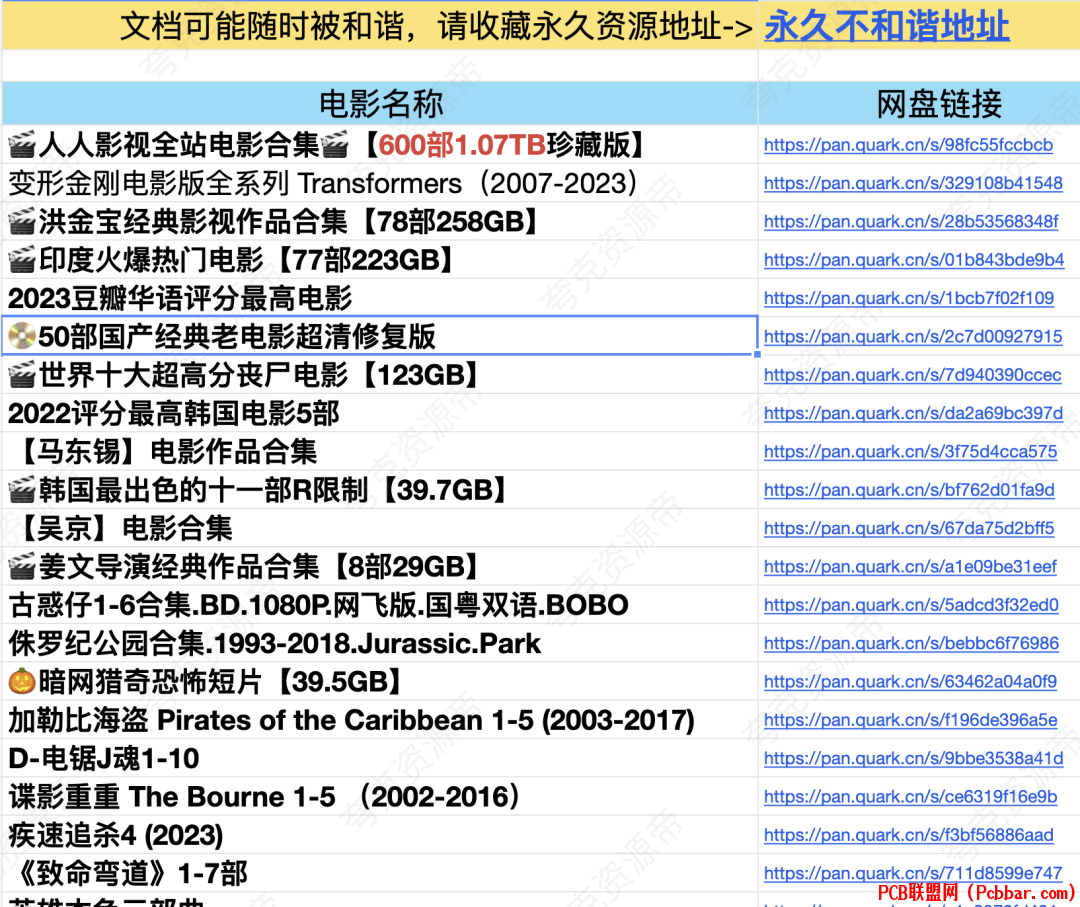Select the 2022评分最高韩国电影5部 cell
This screenshot has width=1080, height=907.
pyautogui.click(x=380, y=413)
